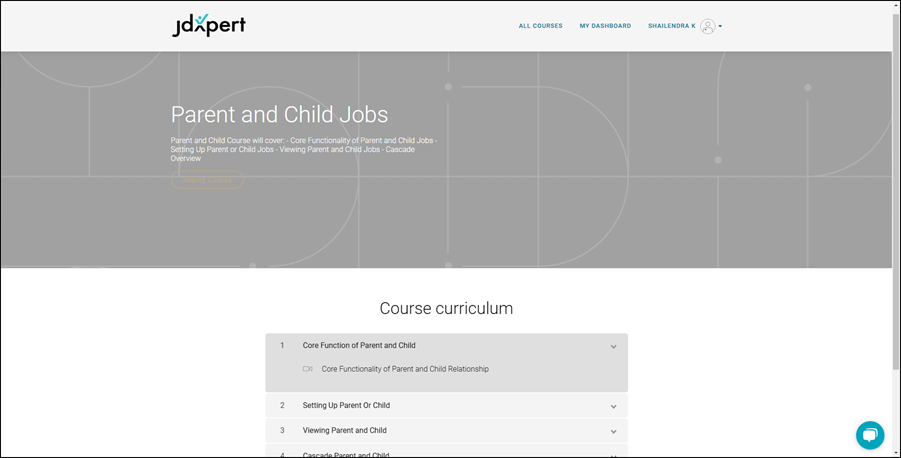Click the video icon beside the lesson

[308, 369]
